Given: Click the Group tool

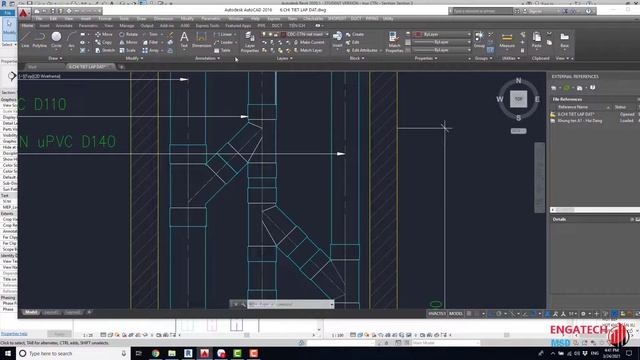Looking at the screenshot, I should tap(479, 40).
